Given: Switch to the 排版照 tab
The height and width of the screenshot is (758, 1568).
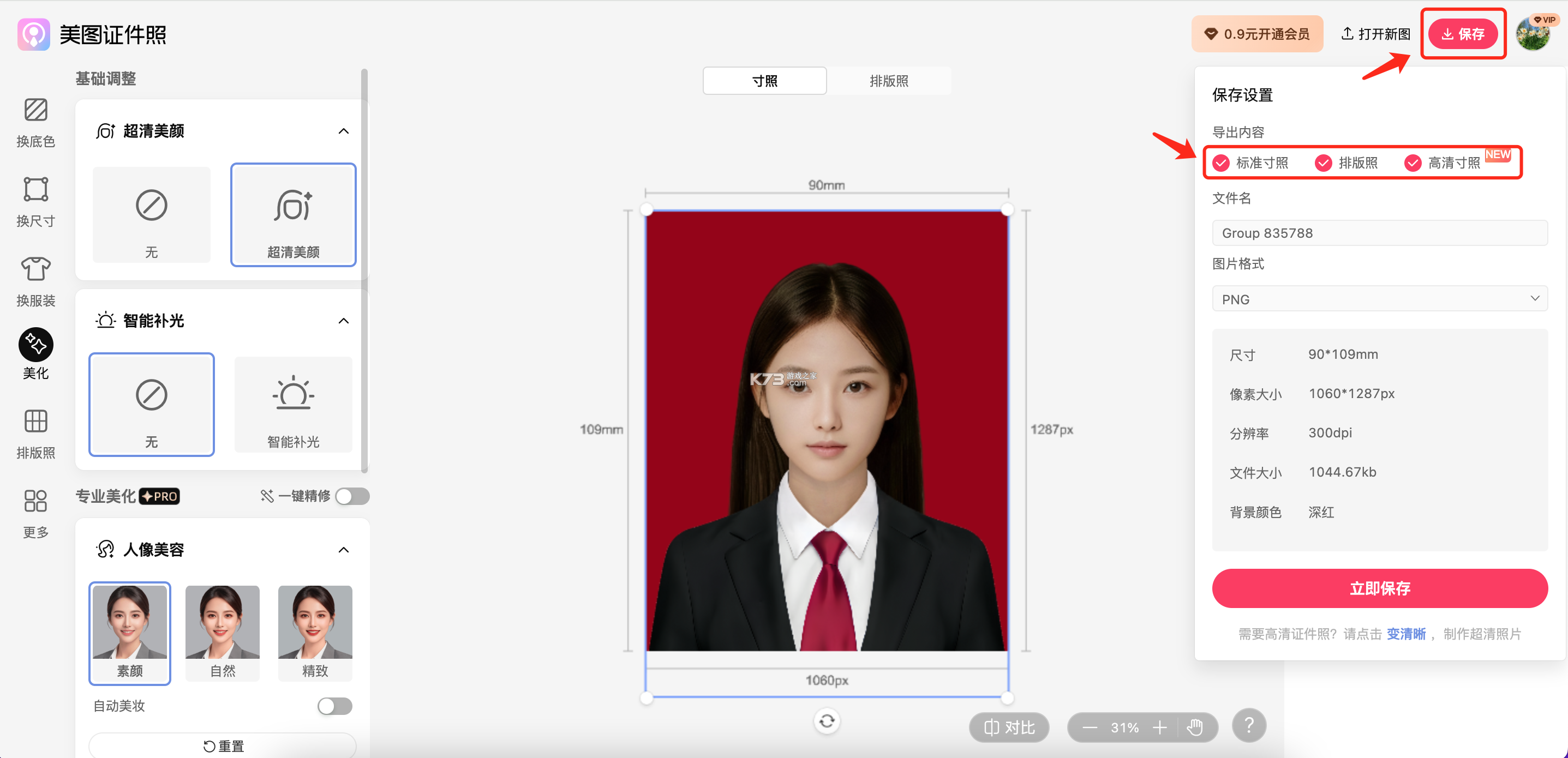Looking at the screenshot, I should 889,81.
